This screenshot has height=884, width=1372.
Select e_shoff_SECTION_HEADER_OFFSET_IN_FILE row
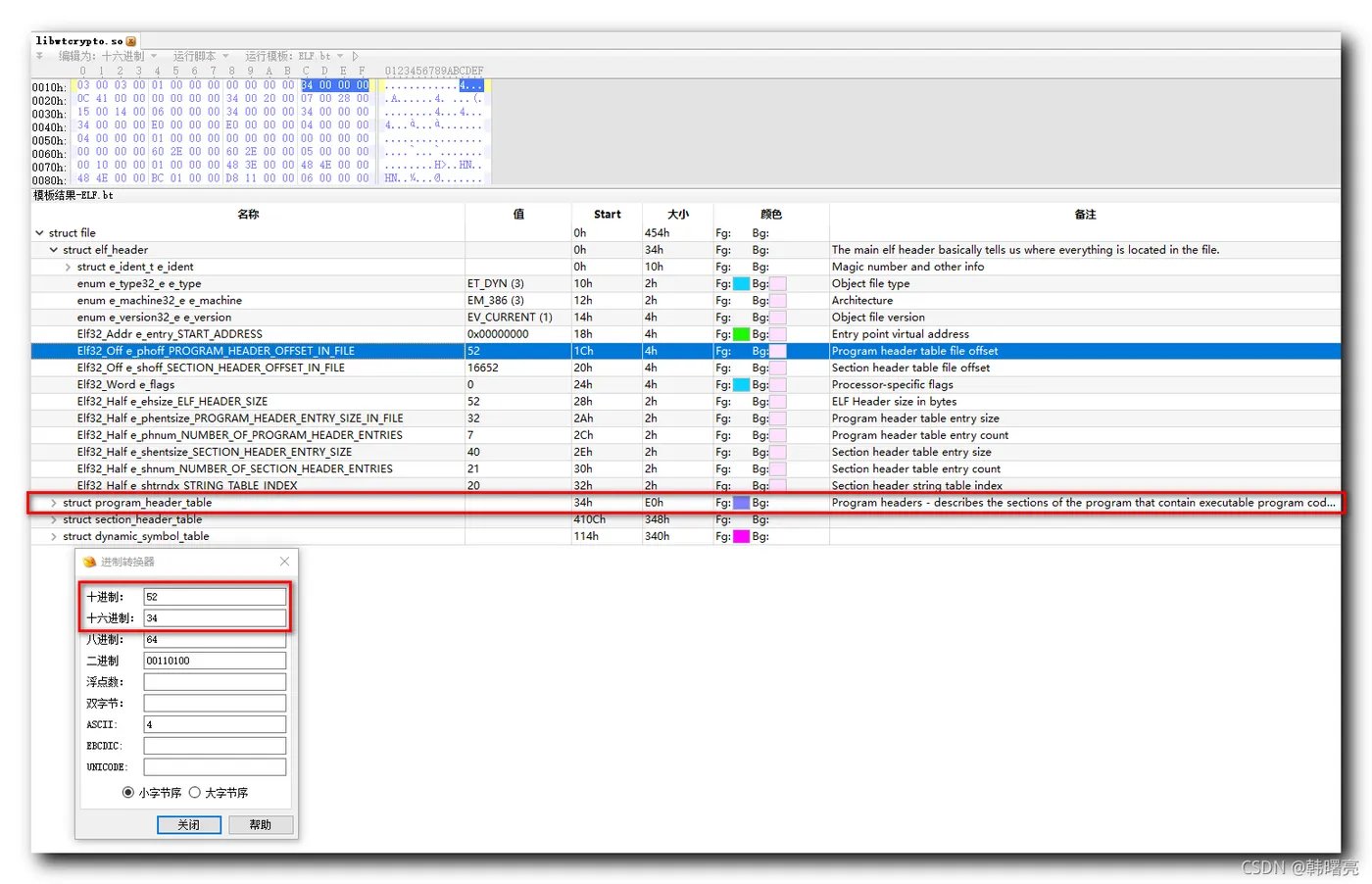(686, 368)
